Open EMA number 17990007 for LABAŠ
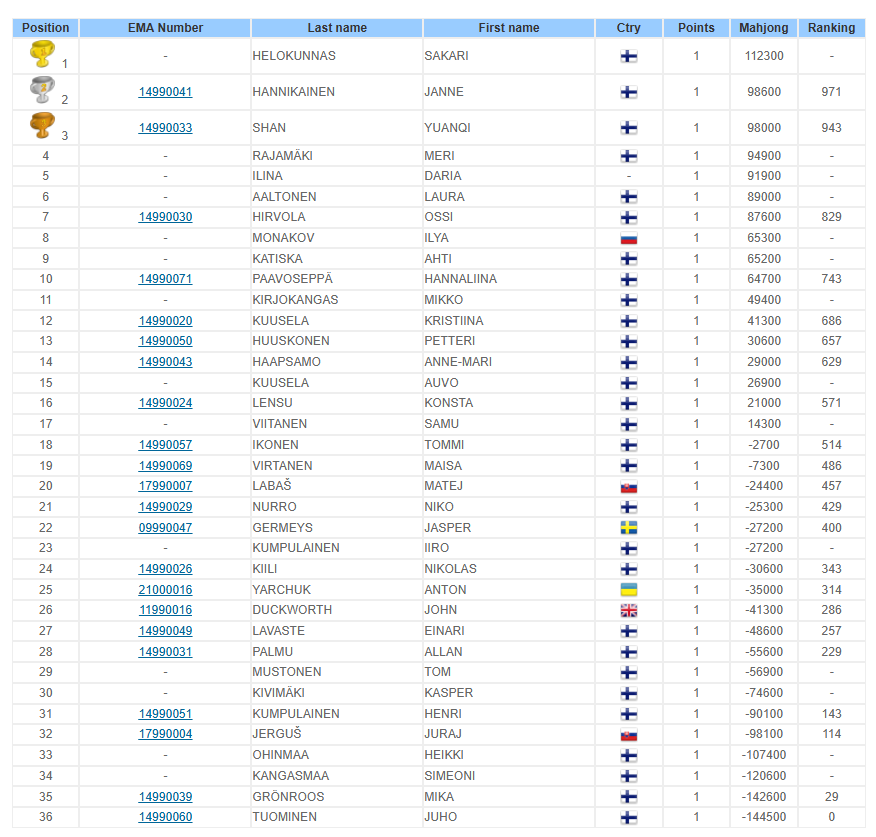 (165, 486)
